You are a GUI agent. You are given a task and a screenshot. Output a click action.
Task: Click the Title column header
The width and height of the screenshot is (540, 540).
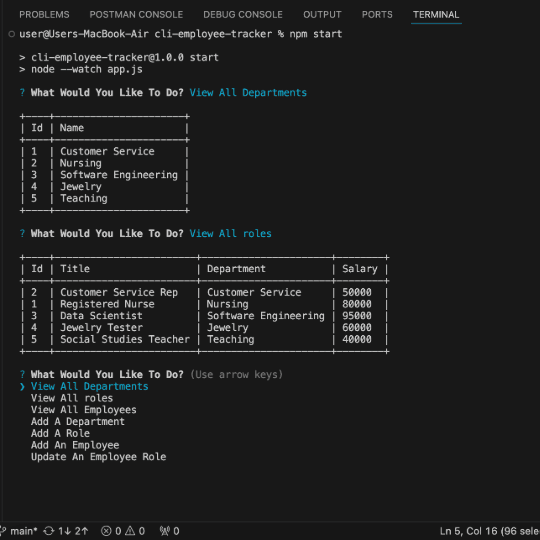(x=75, y=269)
